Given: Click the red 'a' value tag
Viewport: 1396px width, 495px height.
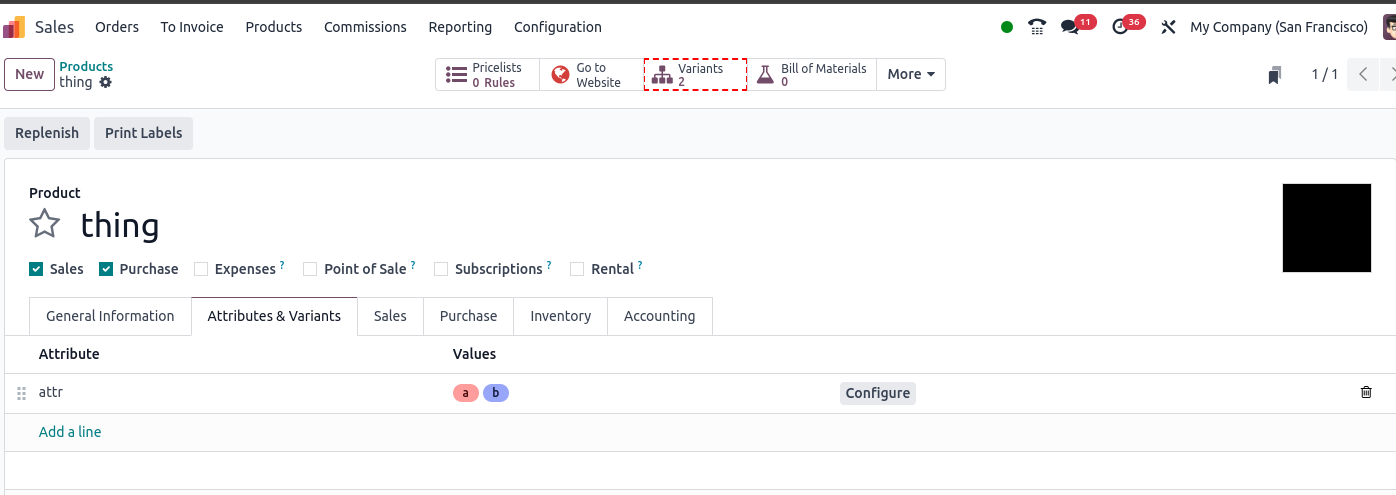Looking at the screenshot, I should click(466, 393).
